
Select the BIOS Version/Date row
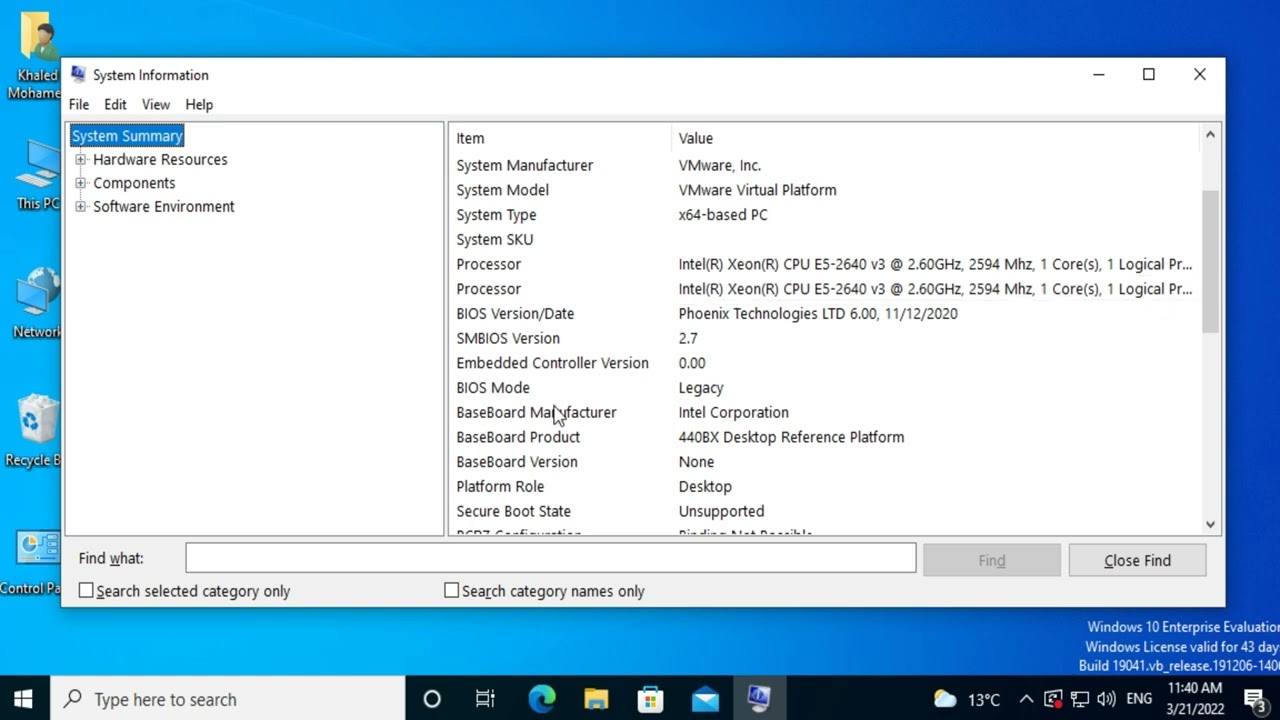click(x=824, y=313)
